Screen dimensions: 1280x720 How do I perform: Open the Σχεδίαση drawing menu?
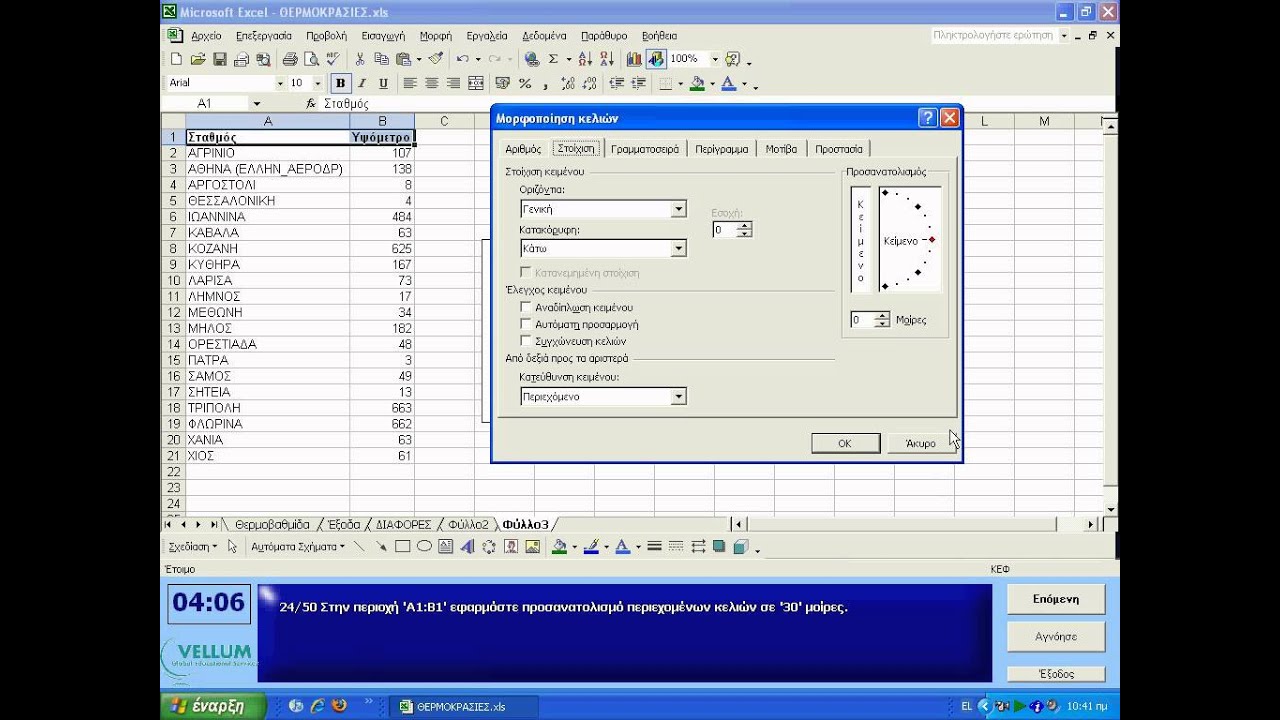tap(193, 547)
